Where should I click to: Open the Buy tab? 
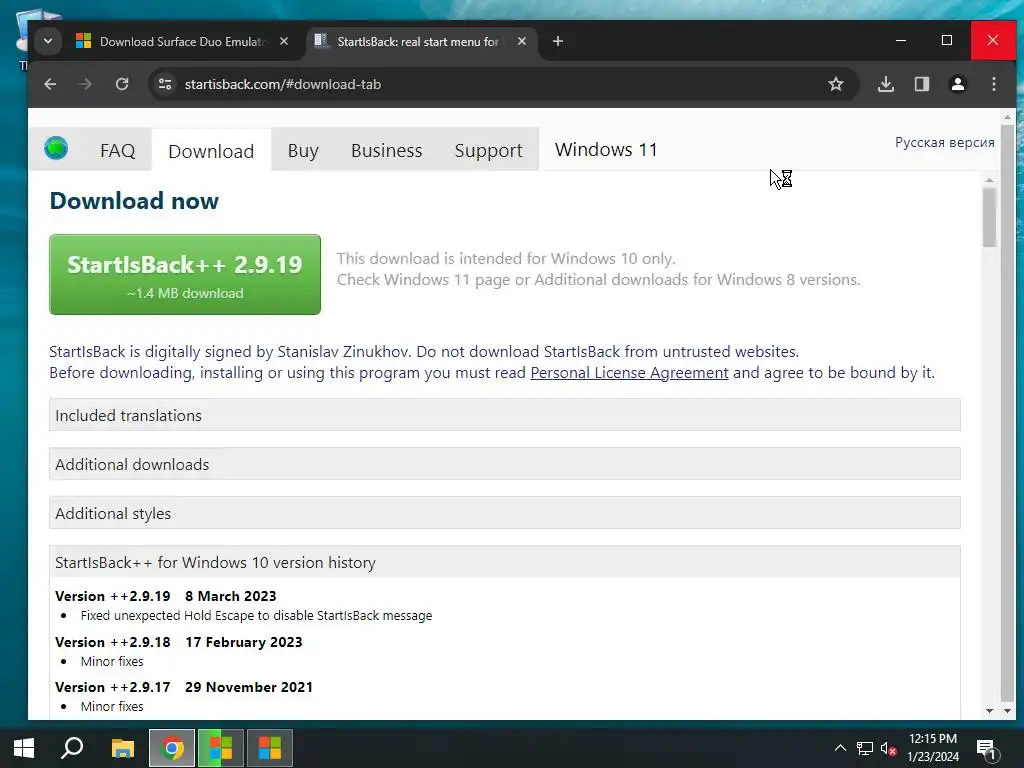click(303, 151)
